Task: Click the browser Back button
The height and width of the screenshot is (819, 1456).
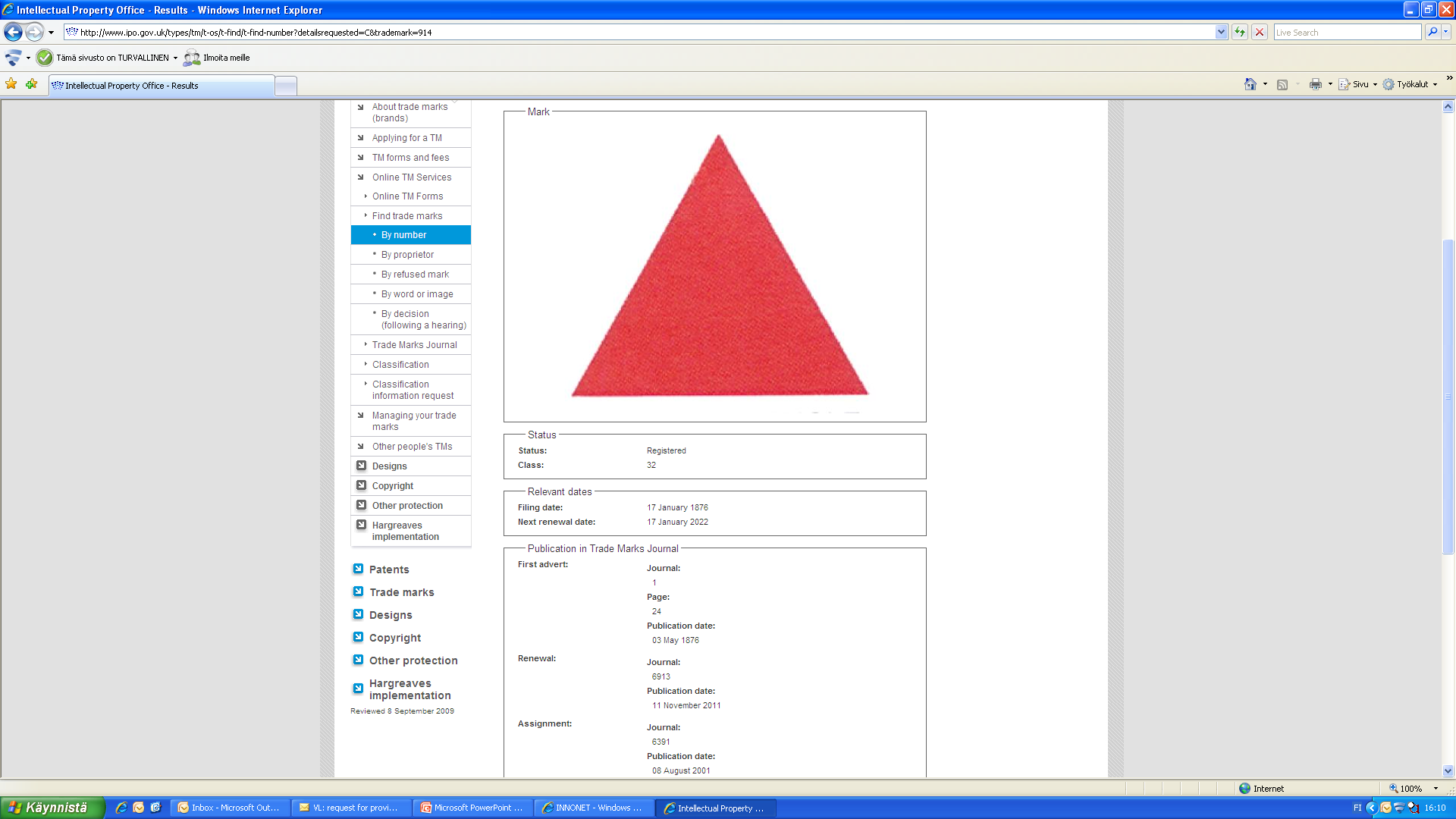Action: click(13, 32)
